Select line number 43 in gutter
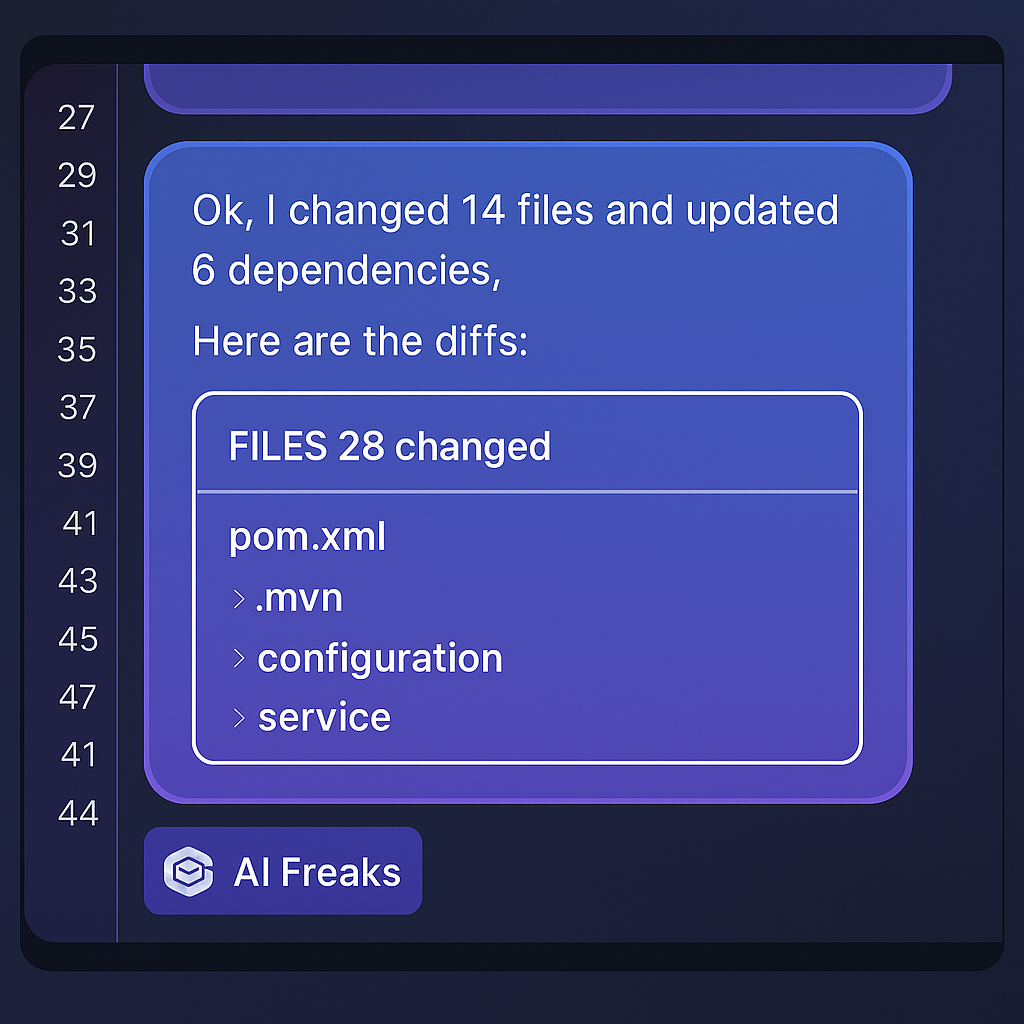 (x=76, y=580)
